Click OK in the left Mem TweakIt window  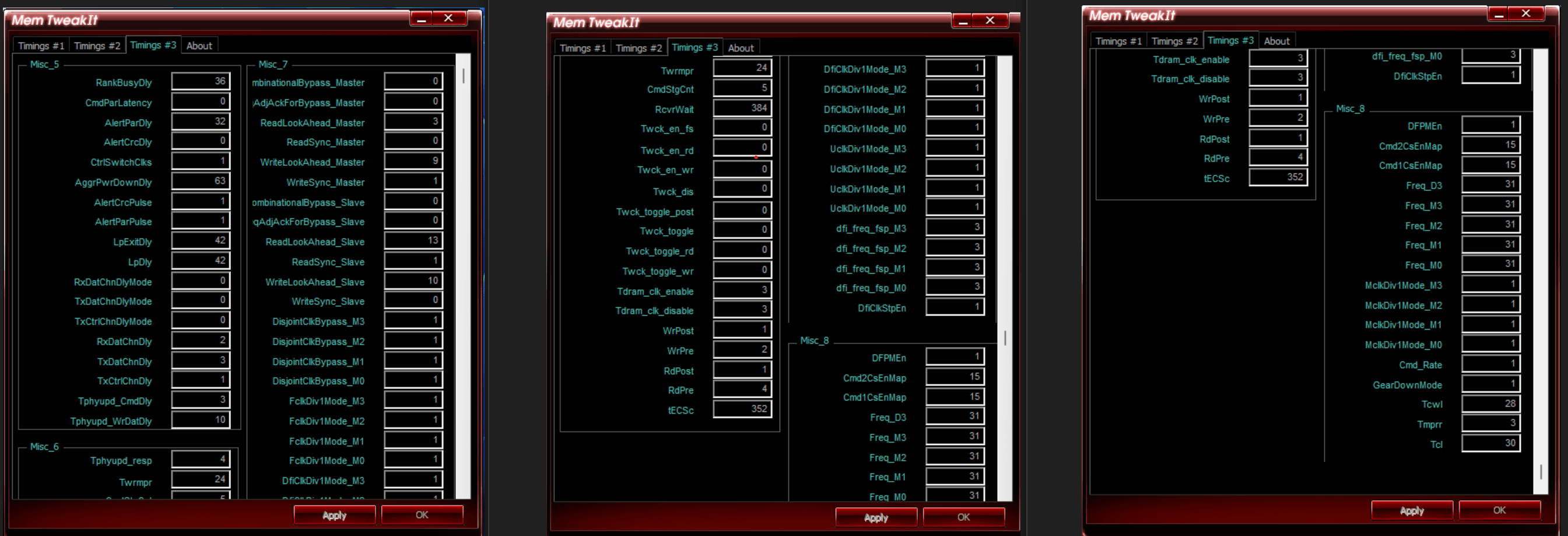[422, 515]
